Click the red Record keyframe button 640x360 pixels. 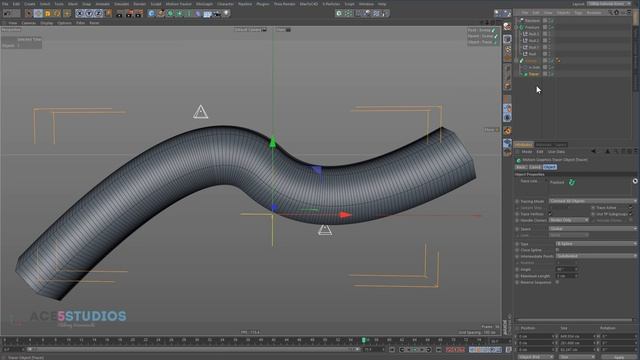coord(449,350)
